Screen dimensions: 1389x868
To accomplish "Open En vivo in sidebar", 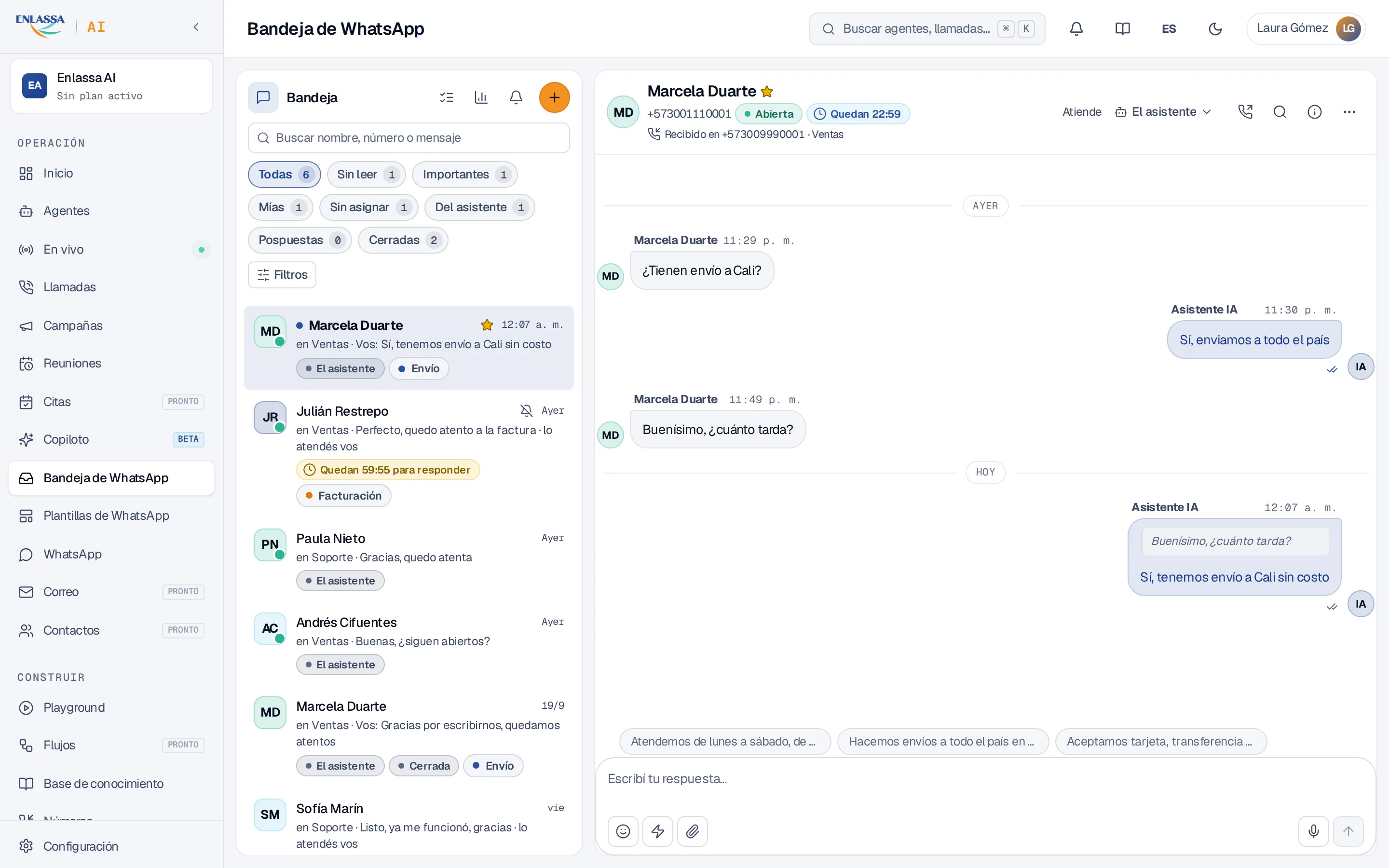I will 111,250.
